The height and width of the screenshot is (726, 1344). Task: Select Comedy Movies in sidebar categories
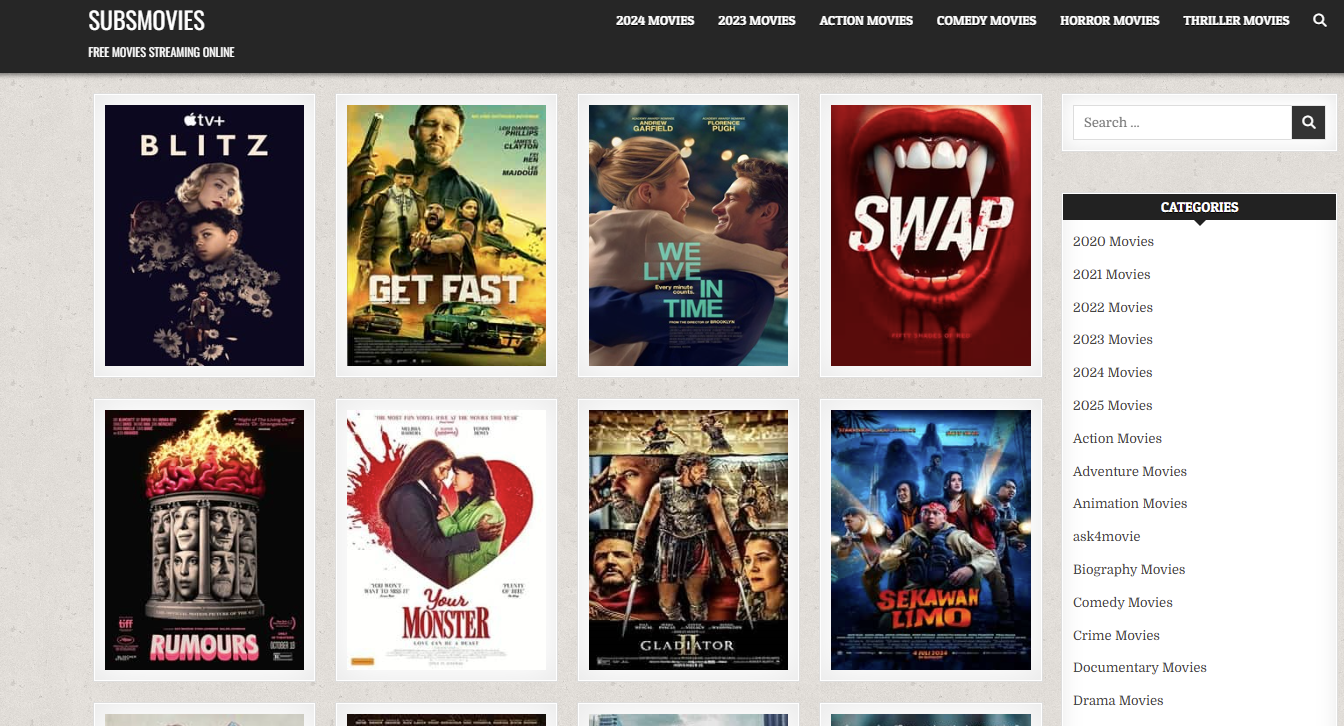[x=1123, y=602]
